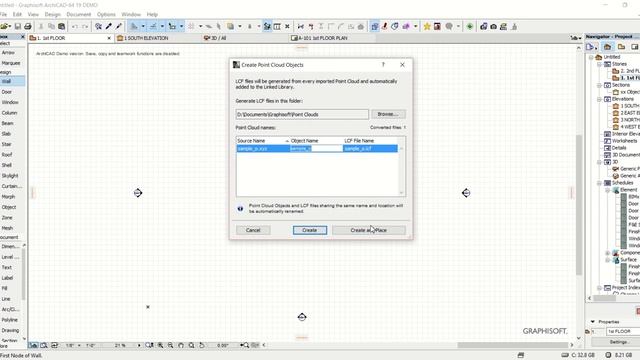The height and width of the screenshot is (360, 640).
Task: Click the zoom in magnifier at bottom bar
Action: (x=160, y=345)
